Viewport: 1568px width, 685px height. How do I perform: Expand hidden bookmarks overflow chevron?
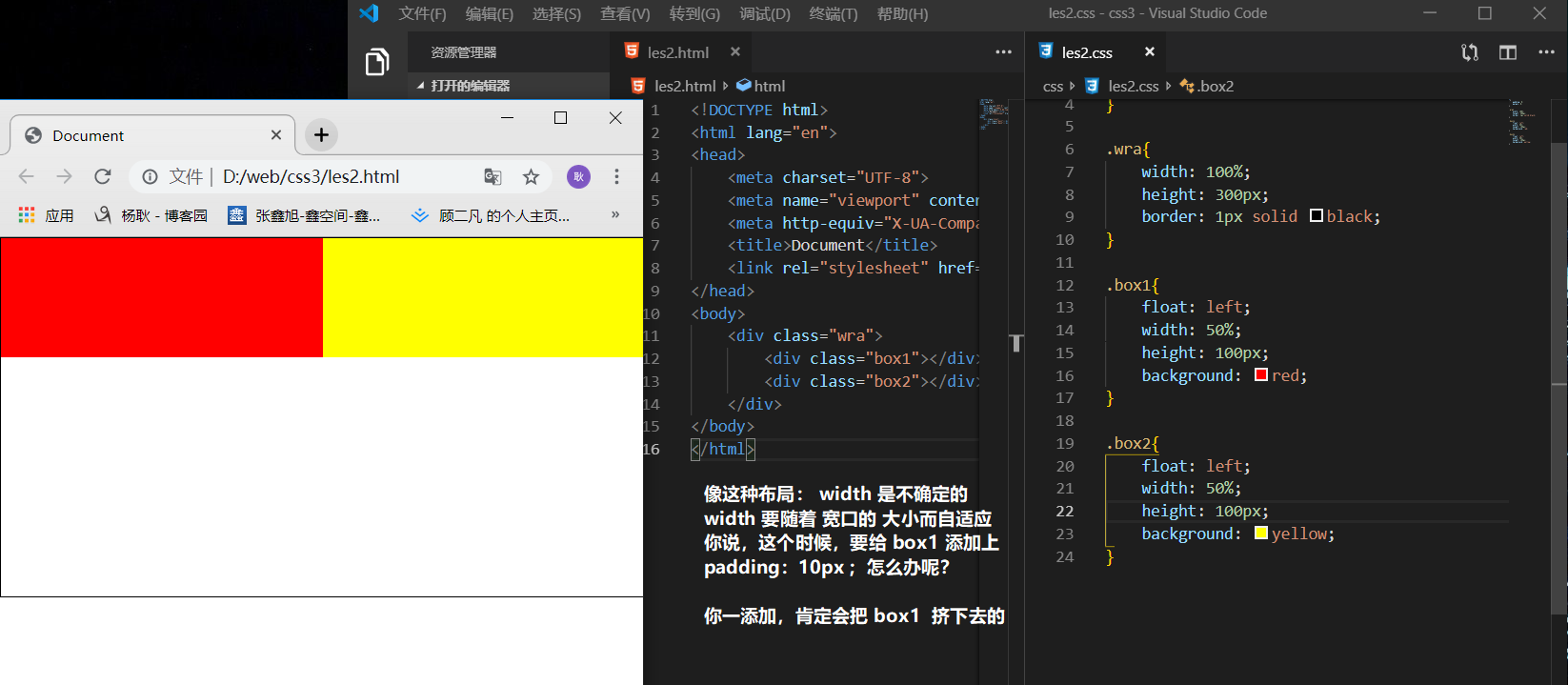[x=615, y=215]
